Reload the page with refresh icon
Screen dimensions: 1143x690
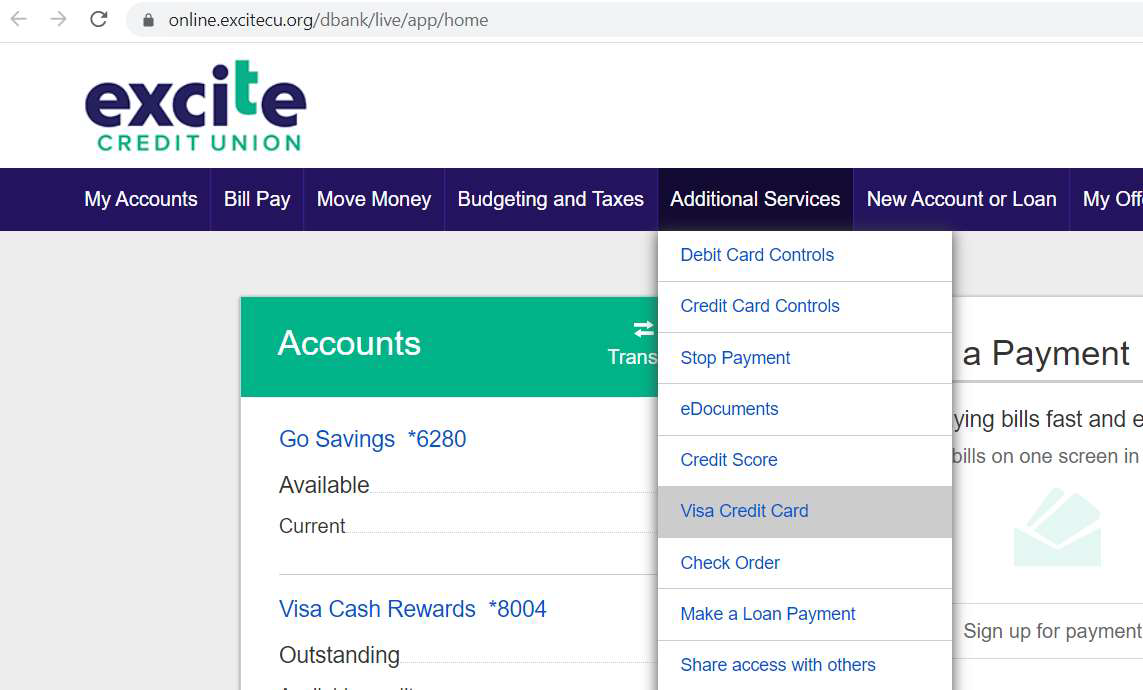[99, 20]
